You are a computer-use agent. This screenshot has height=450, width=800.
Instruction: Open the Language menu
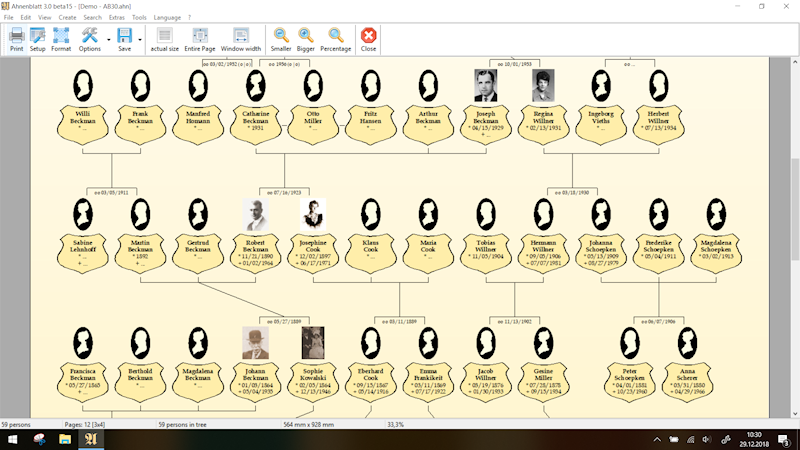tap(167, 17)
